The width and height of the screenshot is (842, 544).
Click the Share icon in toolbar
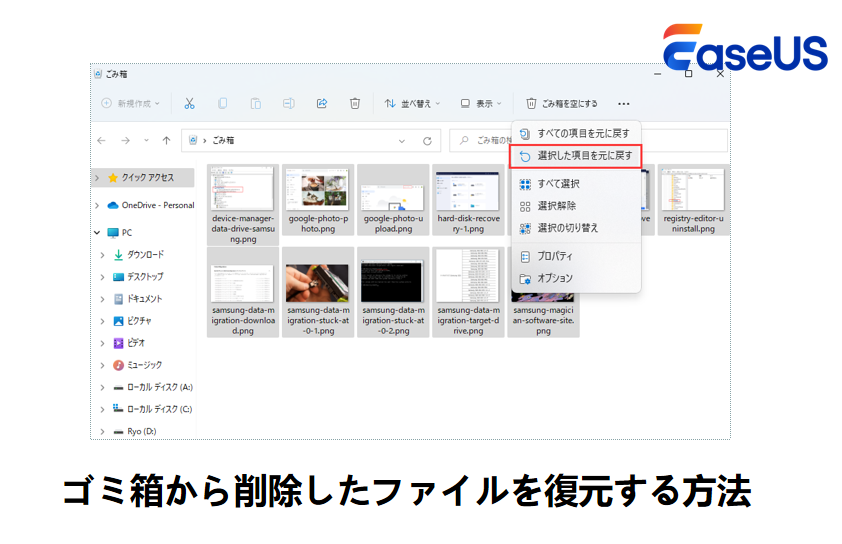pos(322,103)
